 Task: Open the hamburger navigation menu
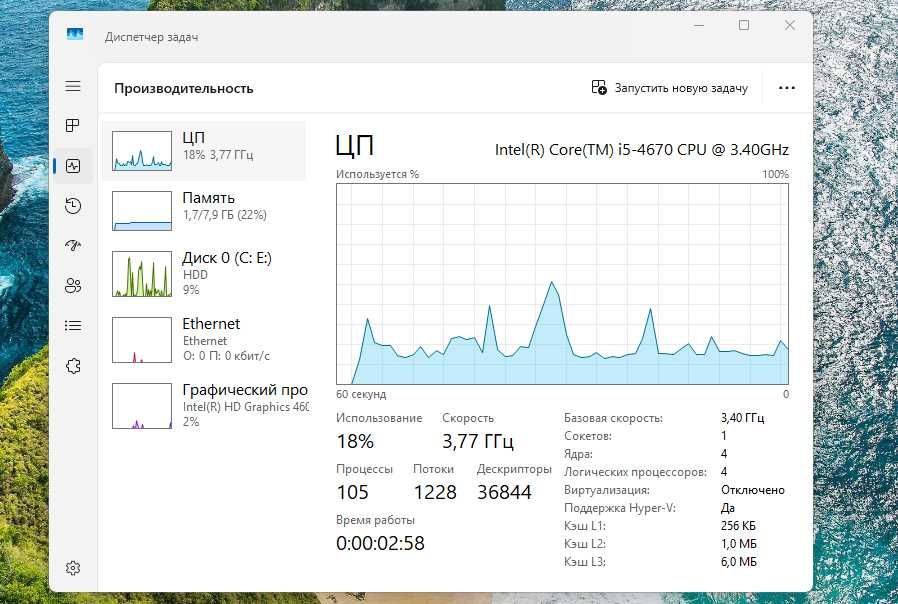(73, 86)
